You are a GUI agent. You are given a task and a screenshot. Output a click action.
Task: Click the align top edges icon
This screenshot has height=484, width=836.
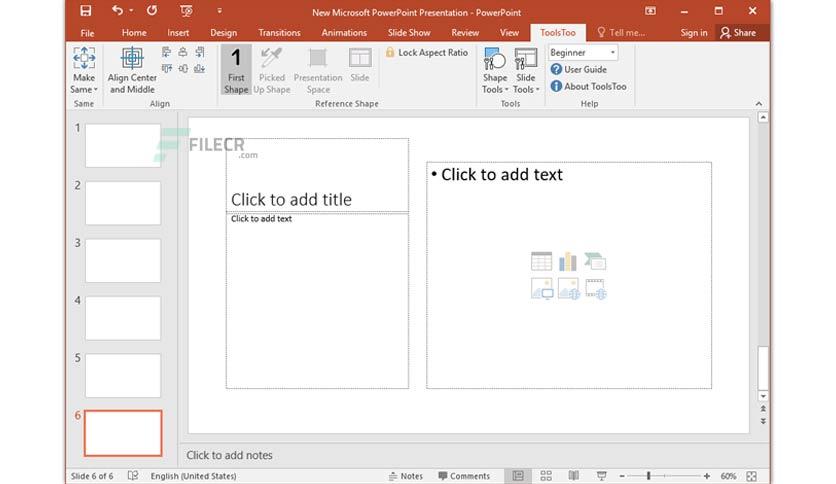(167, 68)
